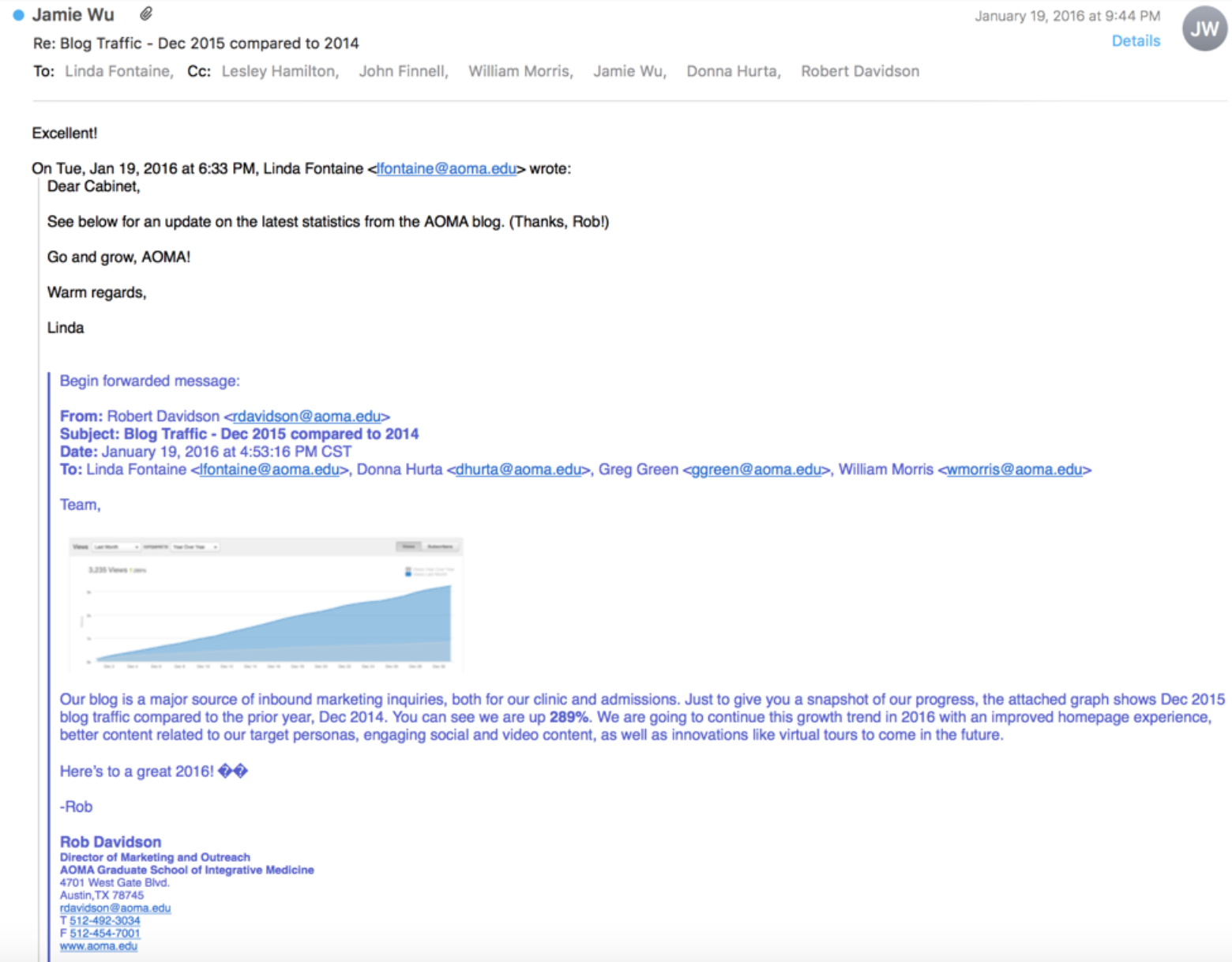Click Cc recipient Robert Davidson
Screen dimensions: 1232x962
860,71
